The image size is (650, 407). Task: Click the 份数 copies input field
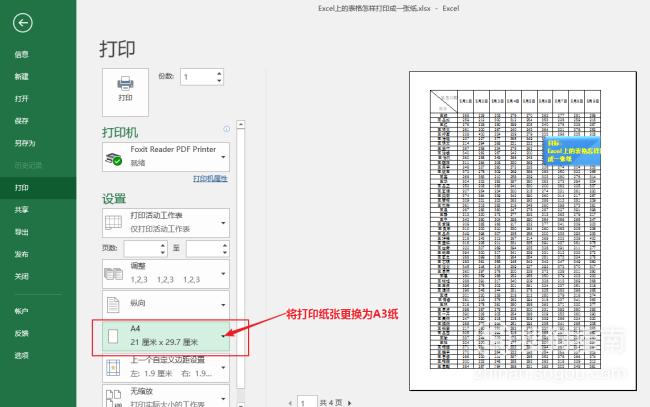198,77
